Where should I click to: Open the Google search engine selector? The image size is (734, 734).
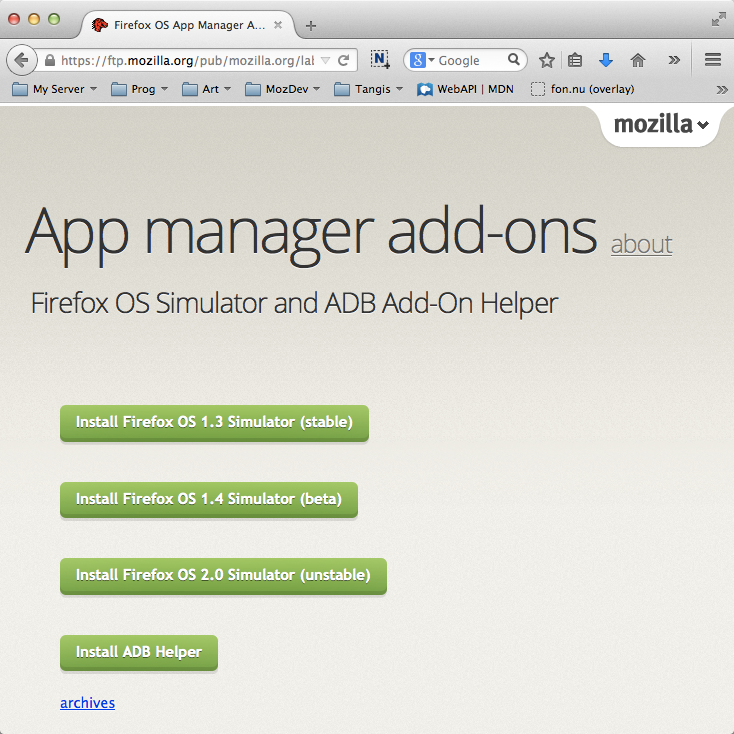click(x=422, y=60)
